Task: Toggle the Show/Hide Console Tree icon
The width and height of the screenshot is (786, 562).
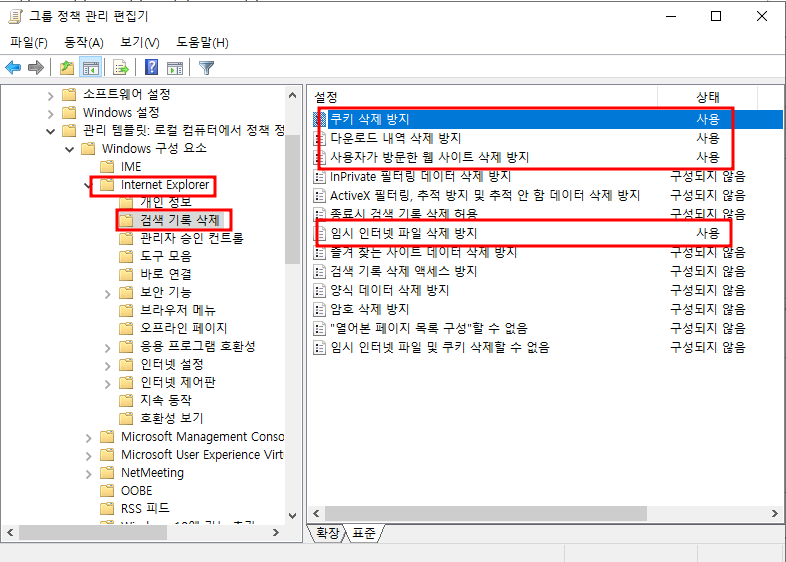Action: pyautogui.click(x=91, y=67)
